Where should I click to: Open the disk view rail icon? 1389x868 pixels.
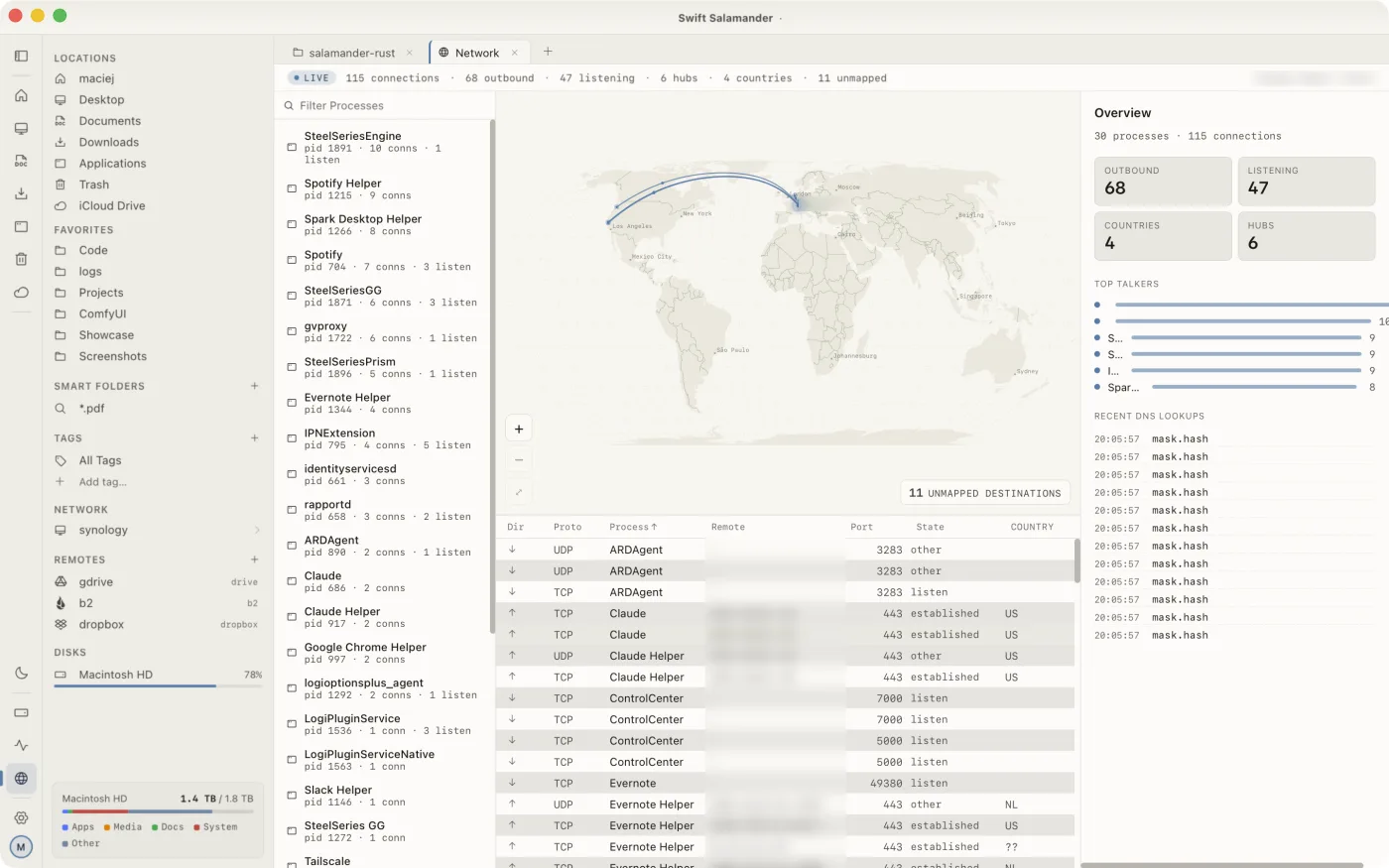pyautogui.click(x=21, y=712)
